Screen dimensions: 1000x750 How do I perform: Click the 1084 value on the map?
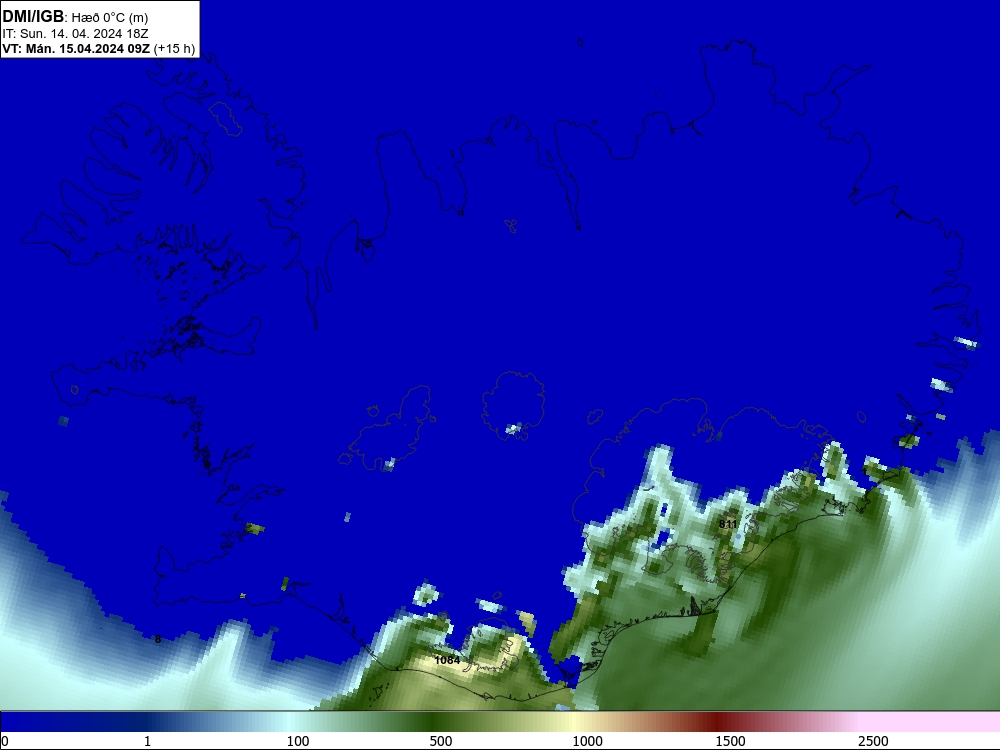(447, 660)
